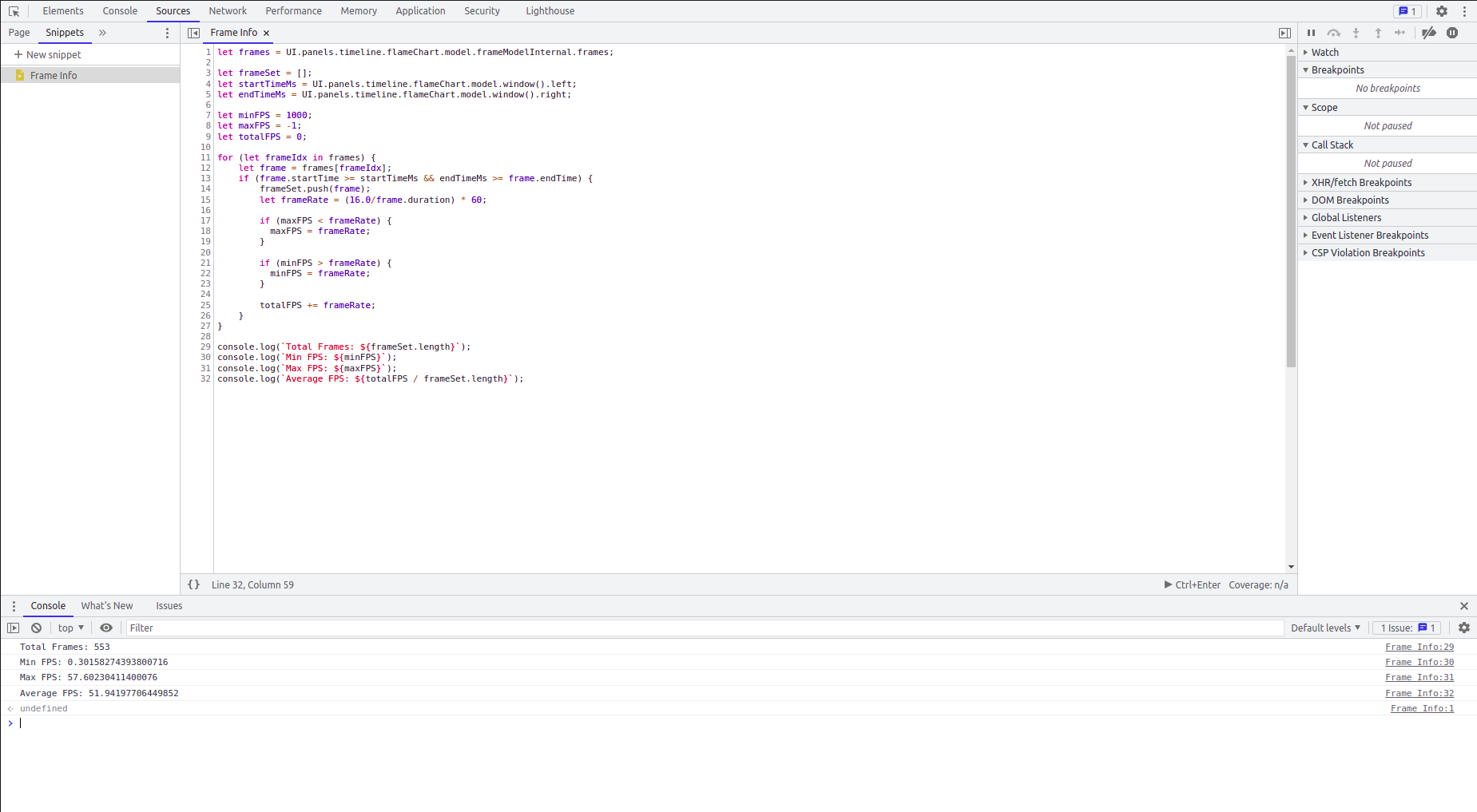
Task: Collapse the Call Stack section
Action: point(1388,145)
